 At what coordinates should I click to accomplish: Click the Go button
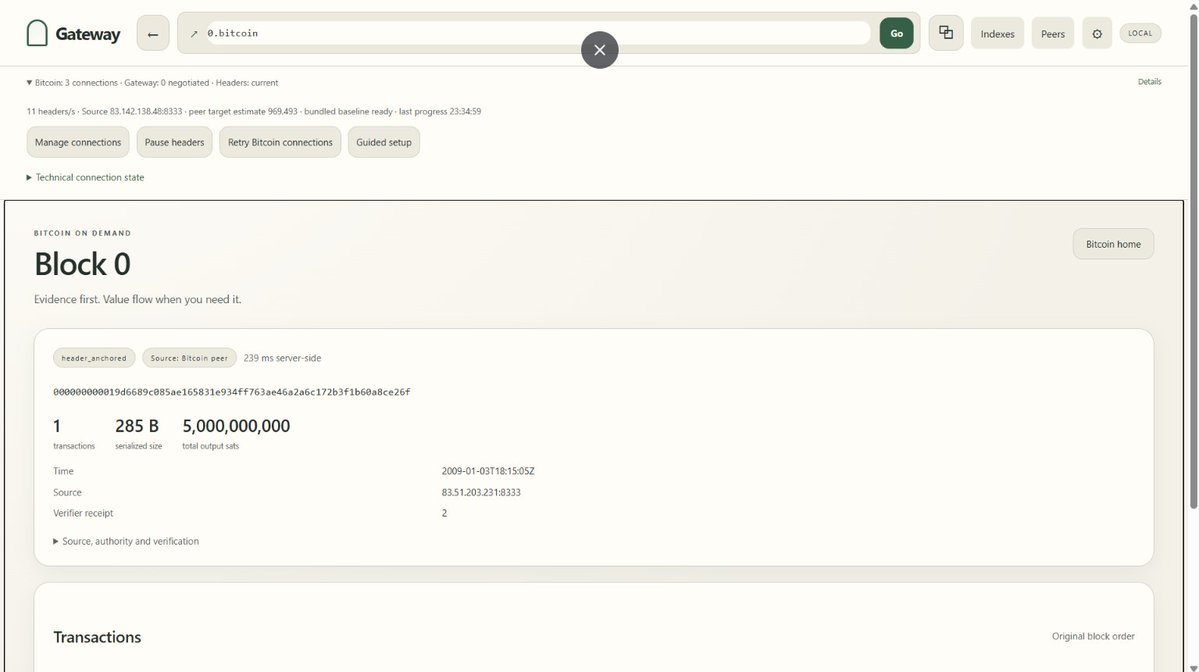click(x=896, y=34)
